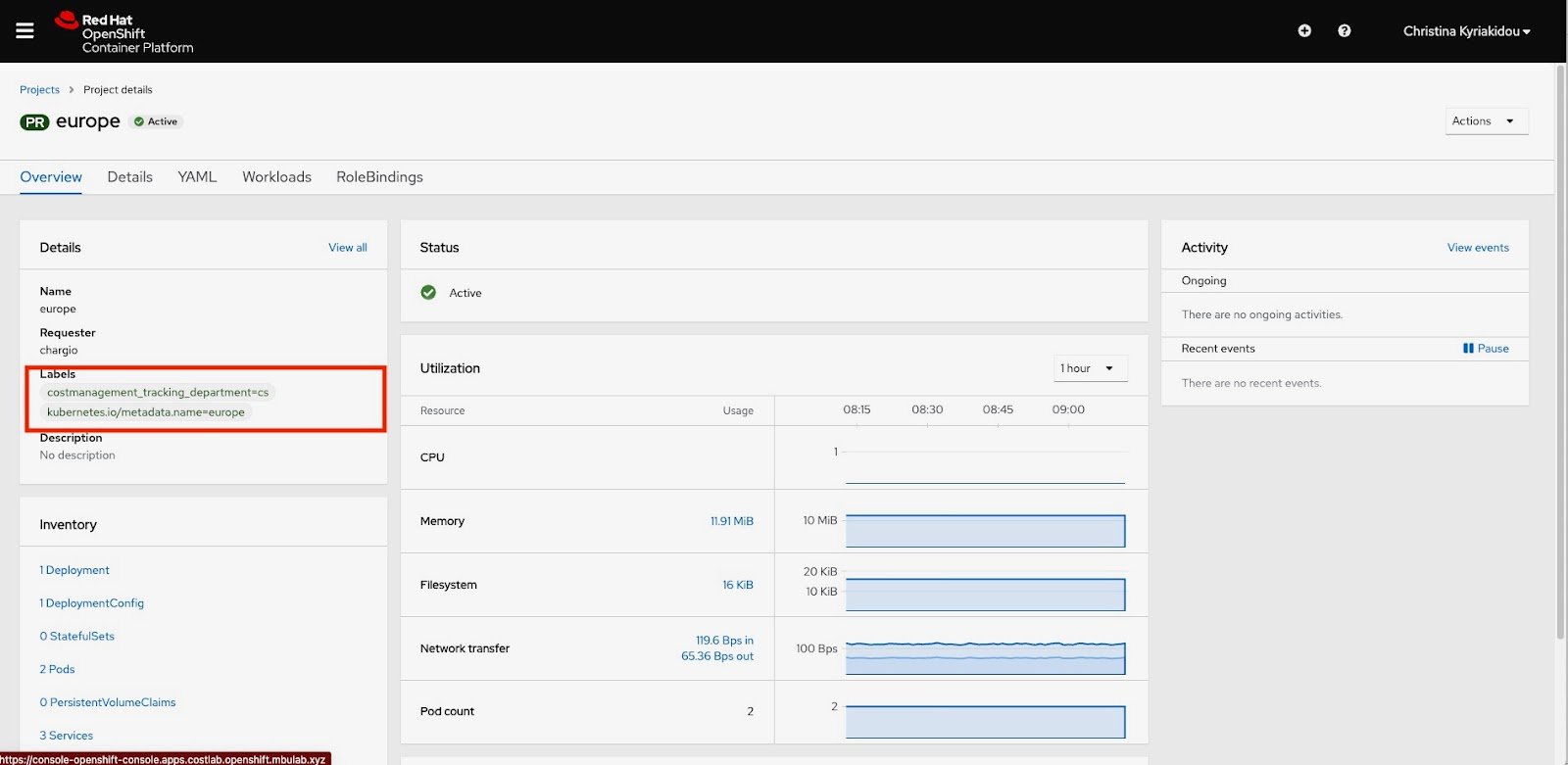Click the page vertical scrollbar
The image size is (1568, 765).
[x=1560, y=353]
